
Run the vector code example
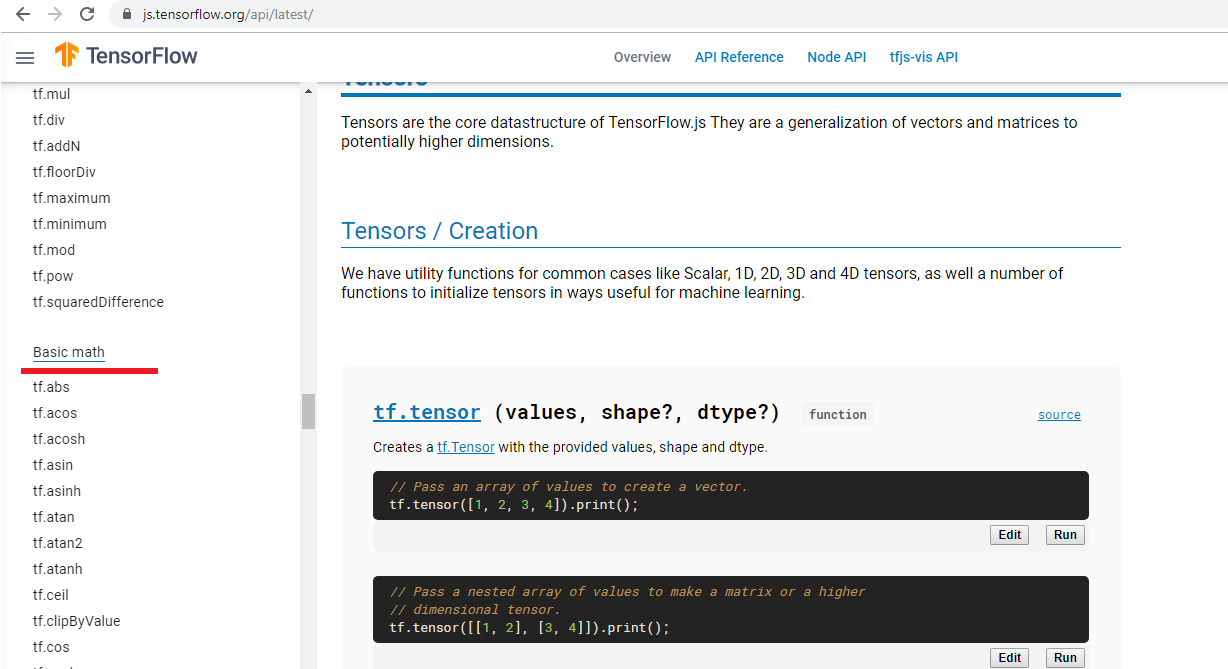click(x=1065, y=535)
